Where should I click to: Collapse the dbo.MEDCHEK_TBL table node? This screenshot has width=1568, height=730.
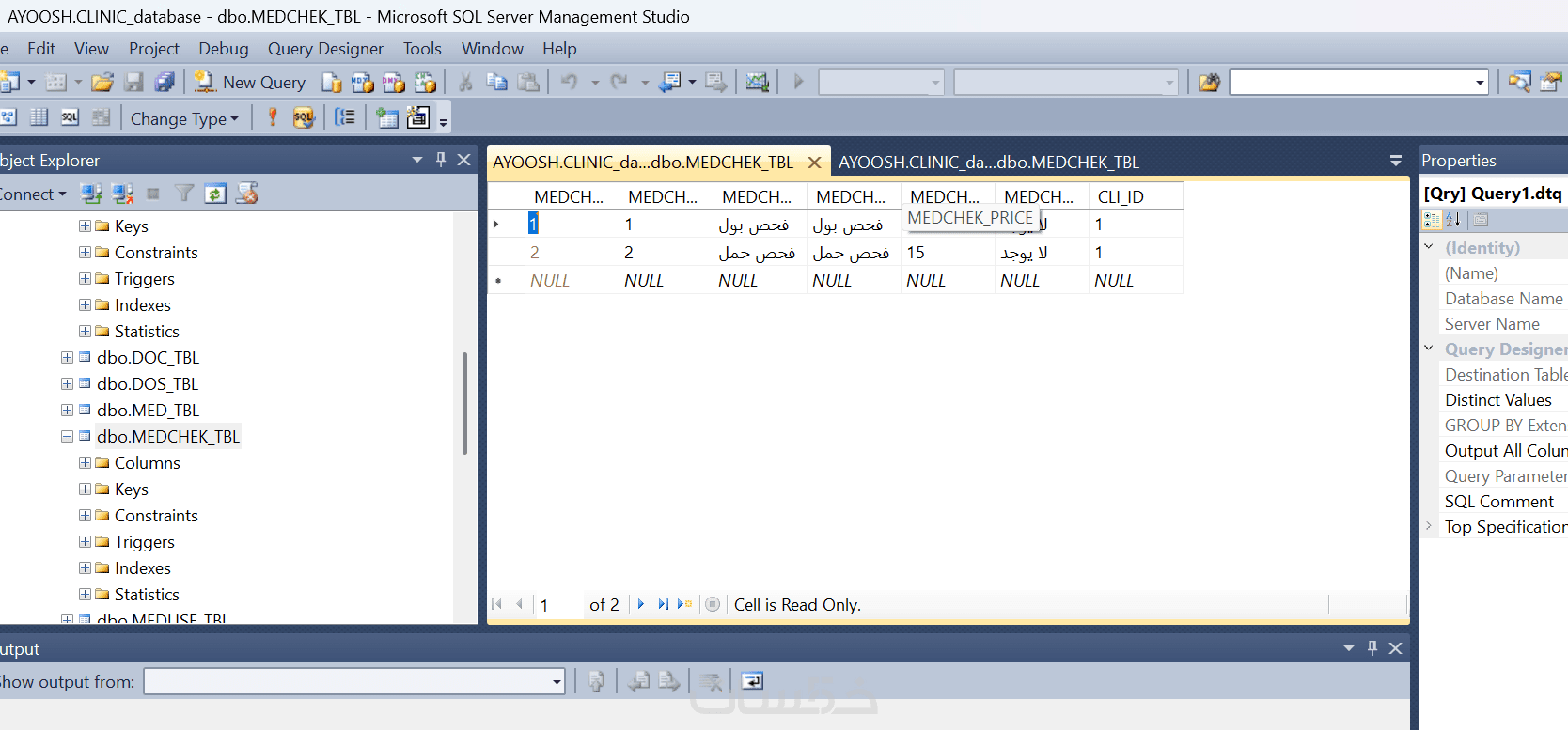pos(67,436)
